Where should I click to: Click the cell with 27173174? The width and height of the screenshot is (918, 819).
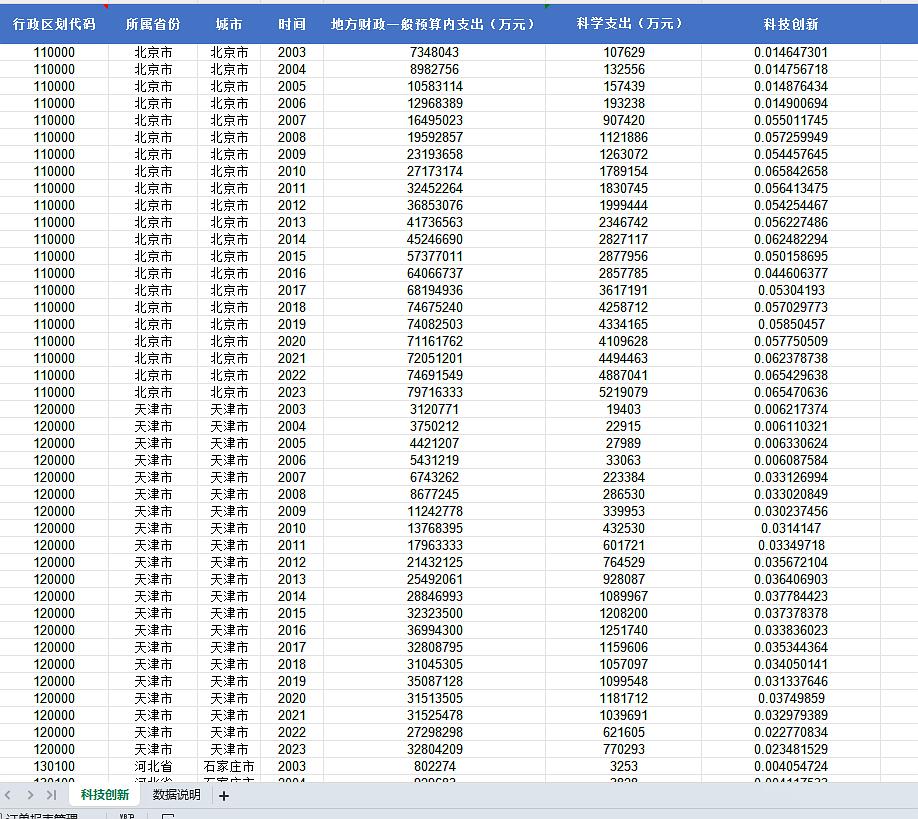click(x=434, y=171)
